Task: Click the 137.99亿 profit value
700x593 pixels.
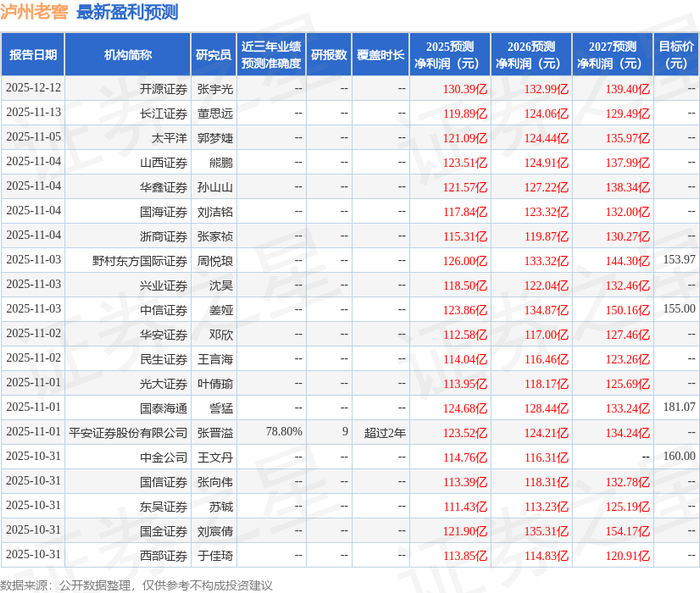Action: pos(628,163)
